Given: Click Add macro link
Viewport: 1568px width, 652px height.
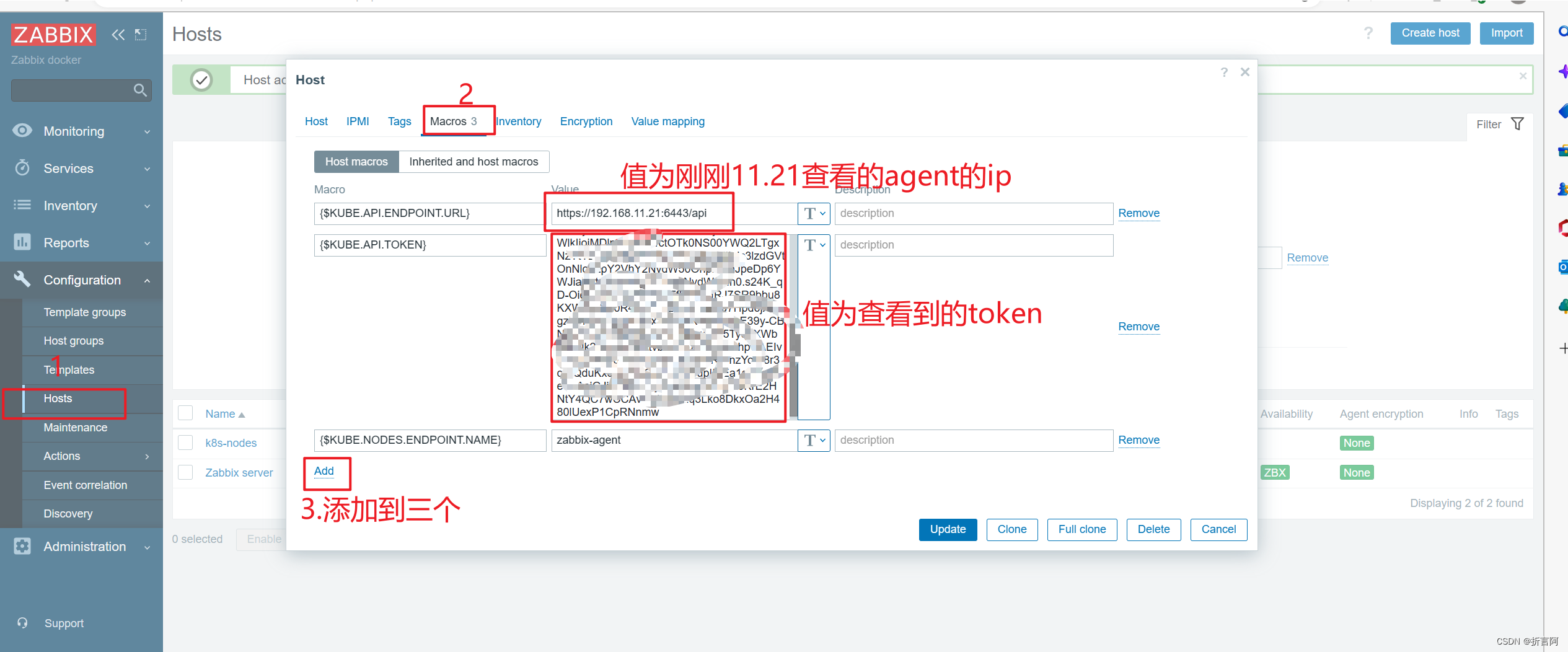Looking at the screenshot, I should (x=324, y=471).
